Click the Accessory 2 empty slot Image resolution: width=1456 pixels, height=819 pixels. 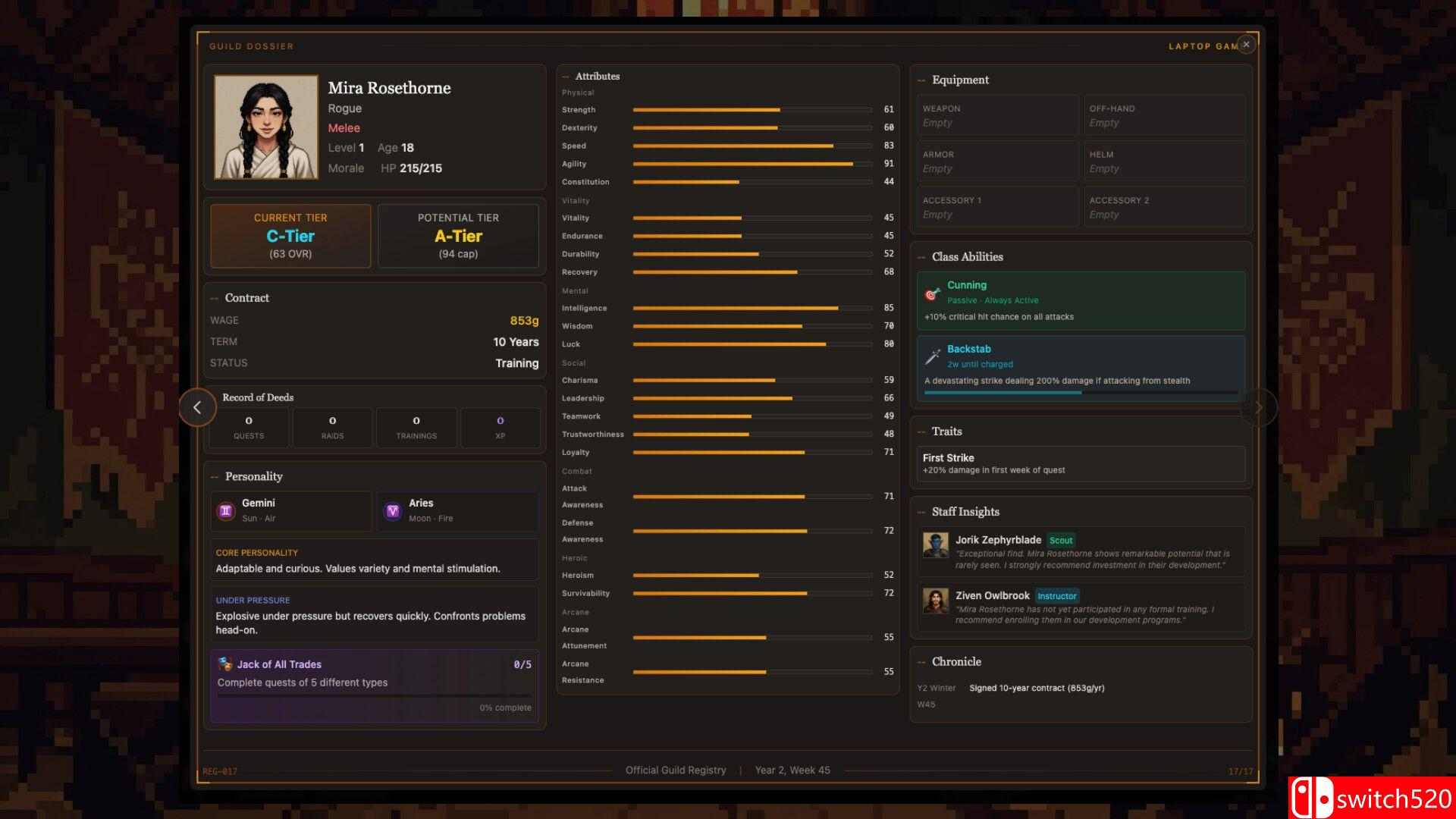click(1164, 207)
